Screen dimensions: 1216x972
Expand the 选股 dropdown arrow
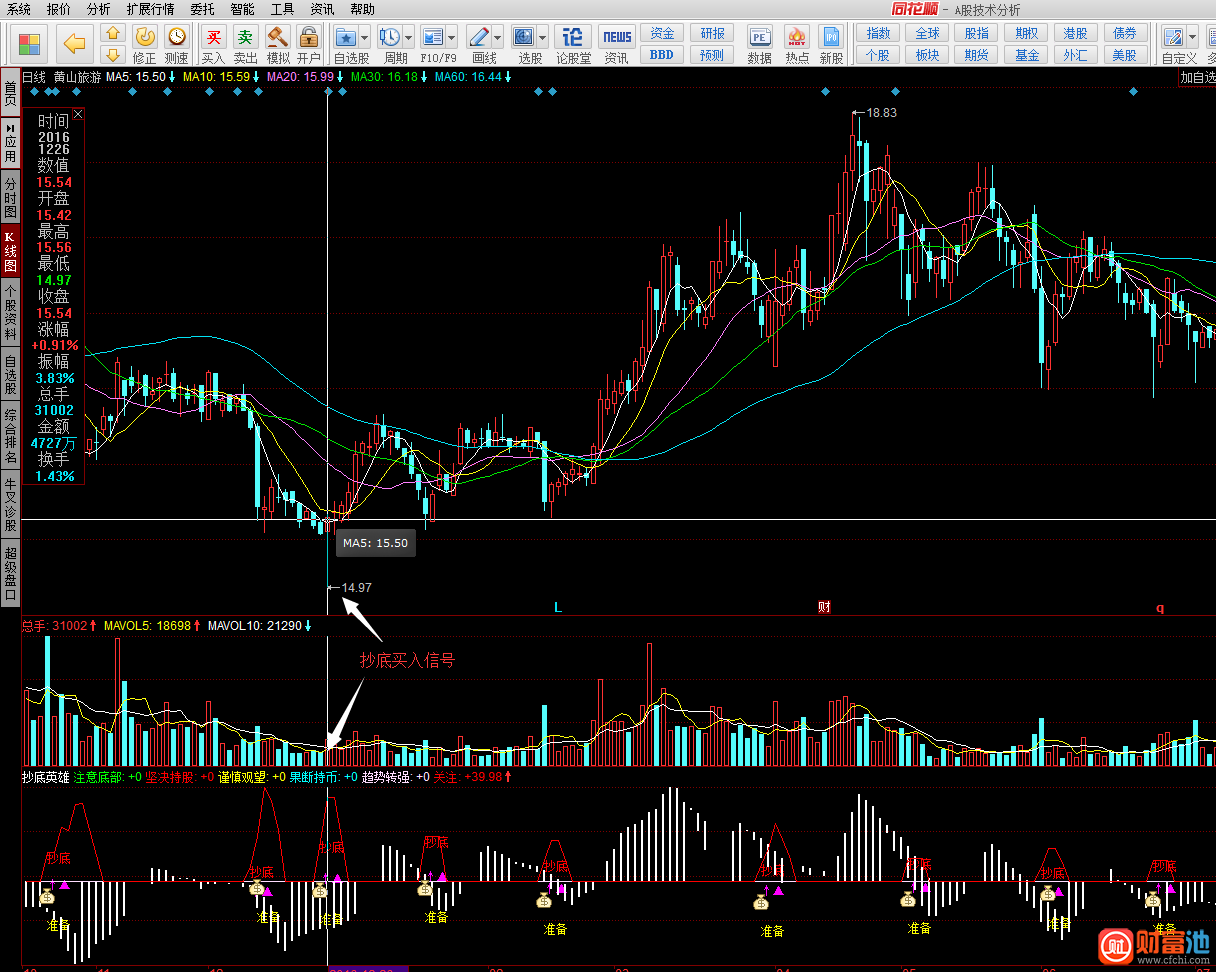542,37
